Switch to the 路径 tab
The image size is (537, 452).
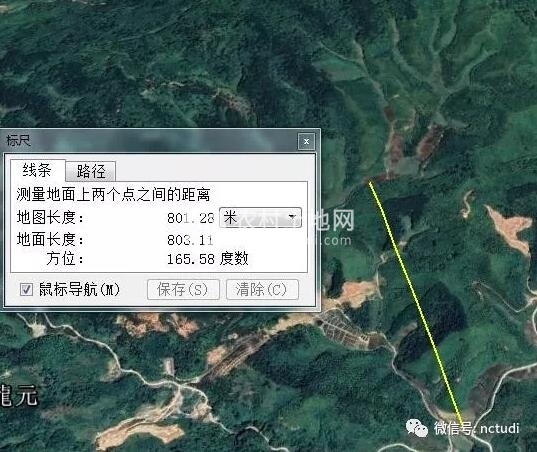91,171
